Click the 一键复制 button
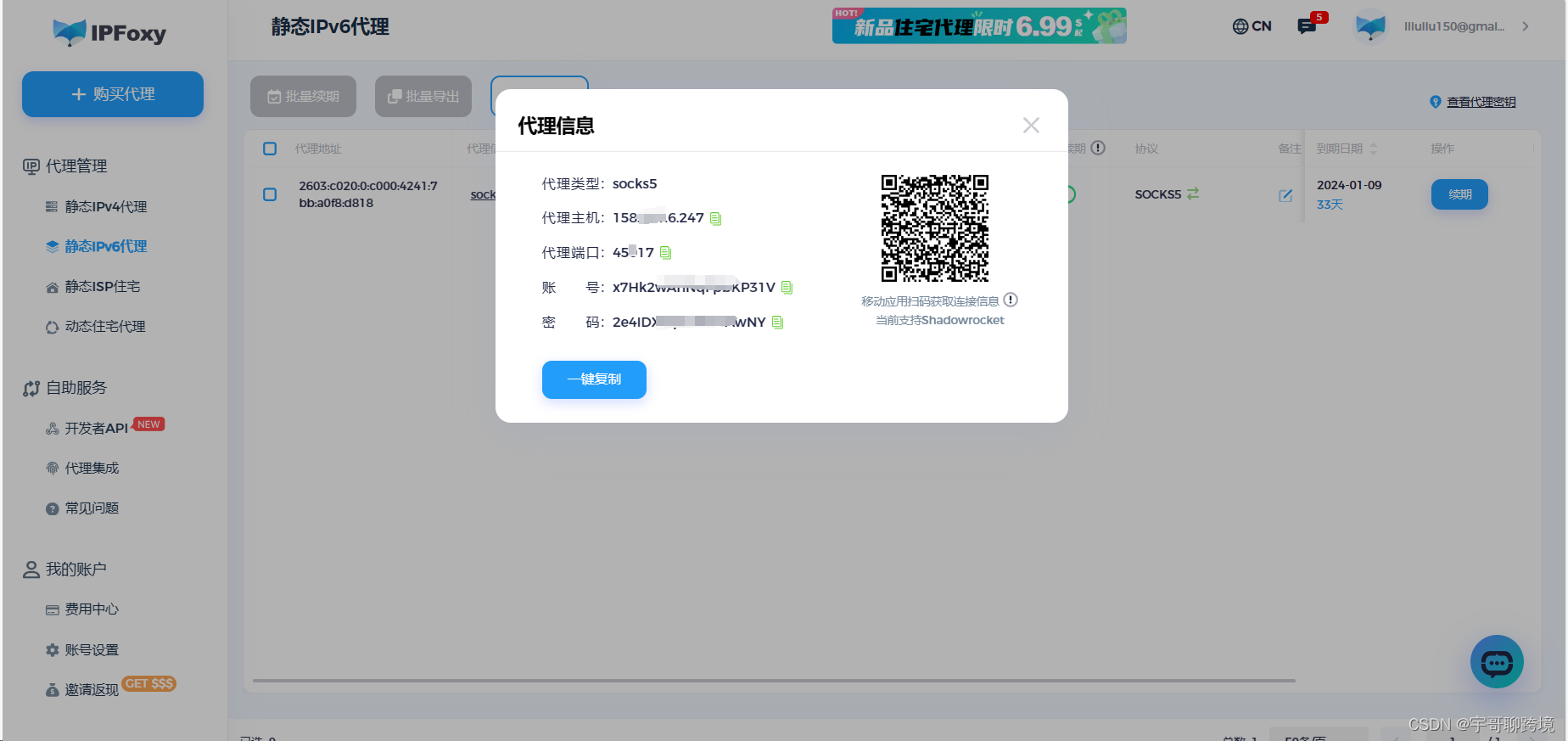The height and width of the screenshot is (741, 1568). pyautogui.click(x=594, y=379)
